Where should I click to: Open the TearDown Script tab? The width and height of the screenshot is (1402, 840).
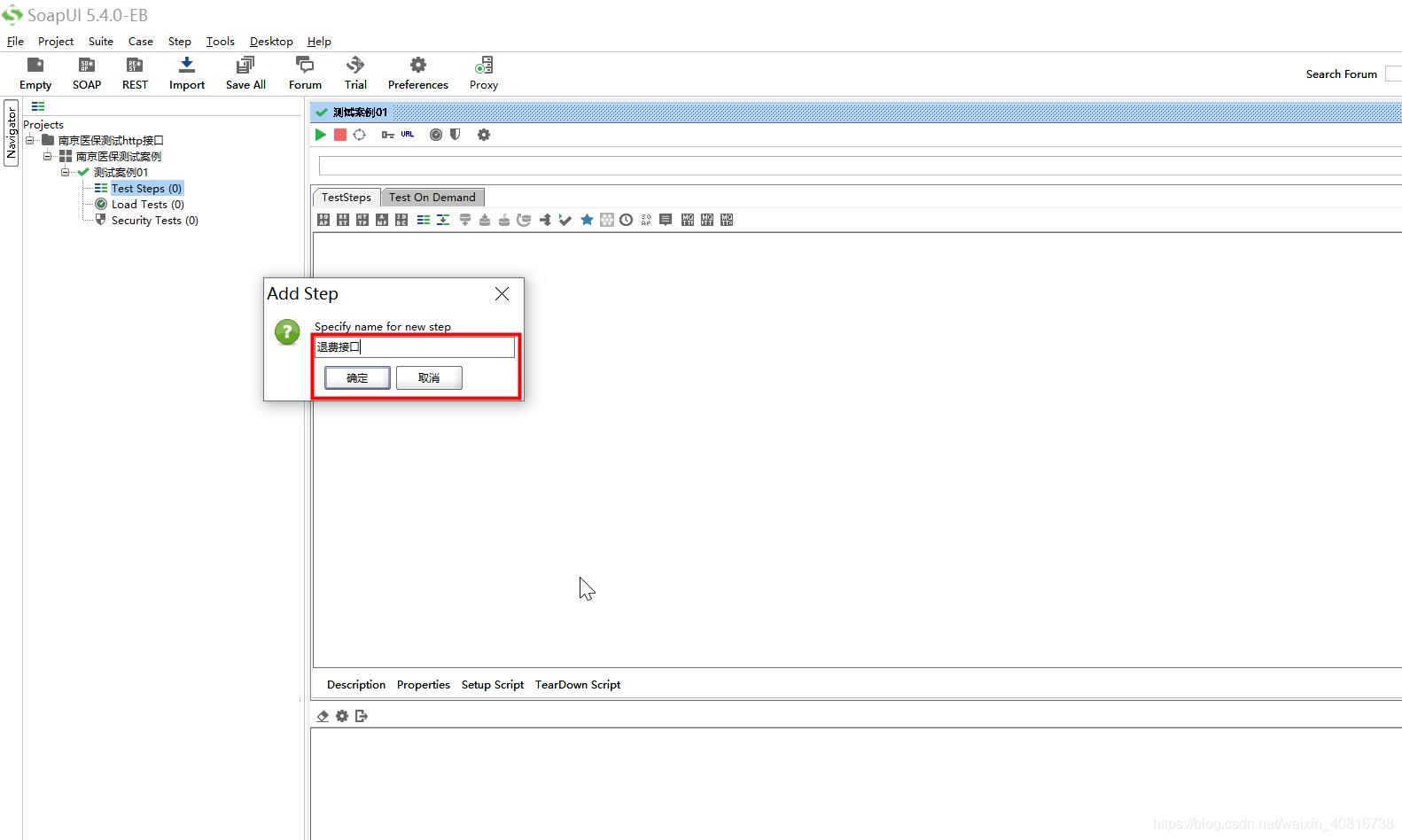point(578,685)
